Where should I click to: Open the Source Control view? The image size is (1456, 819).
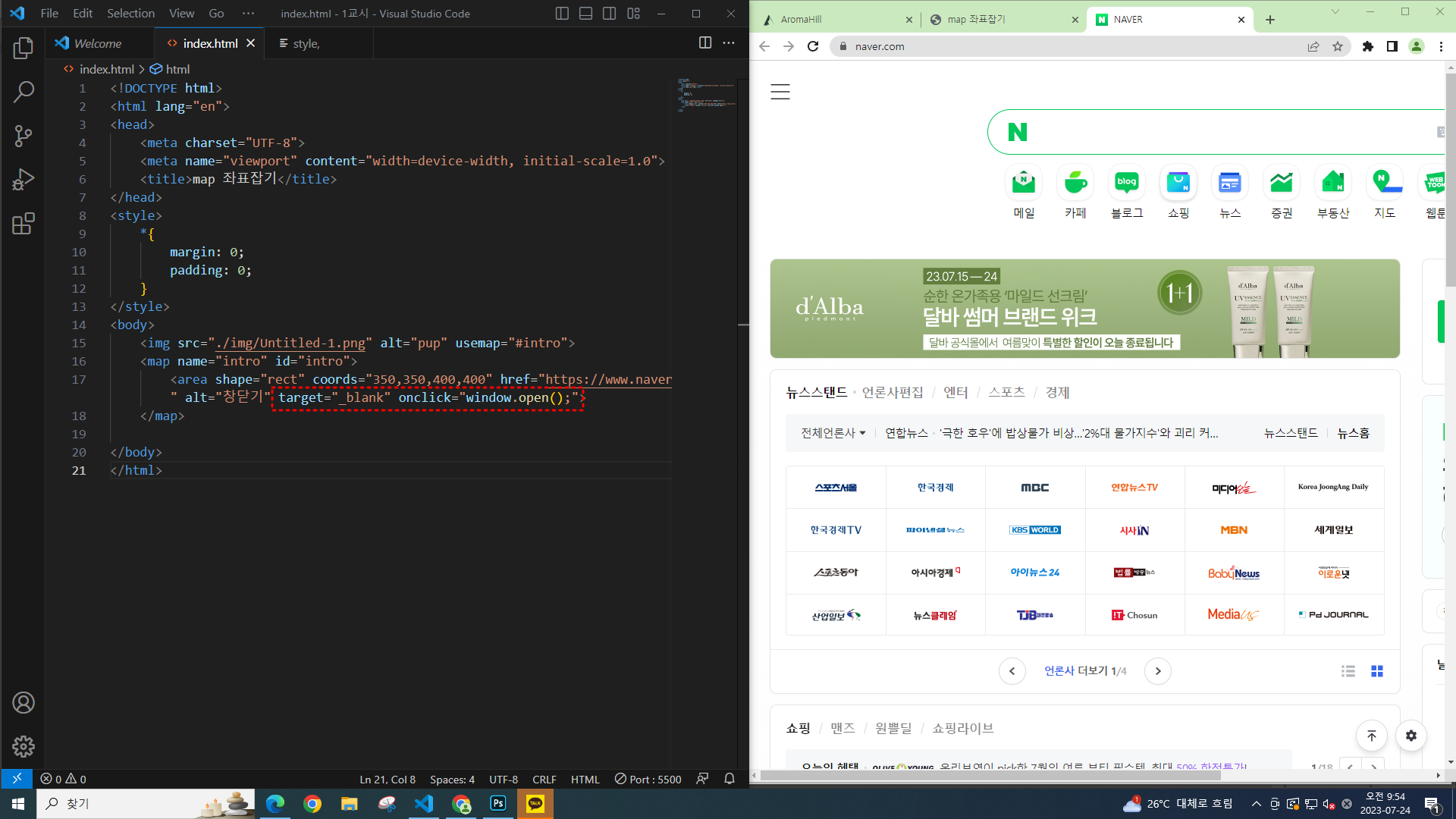24,136
